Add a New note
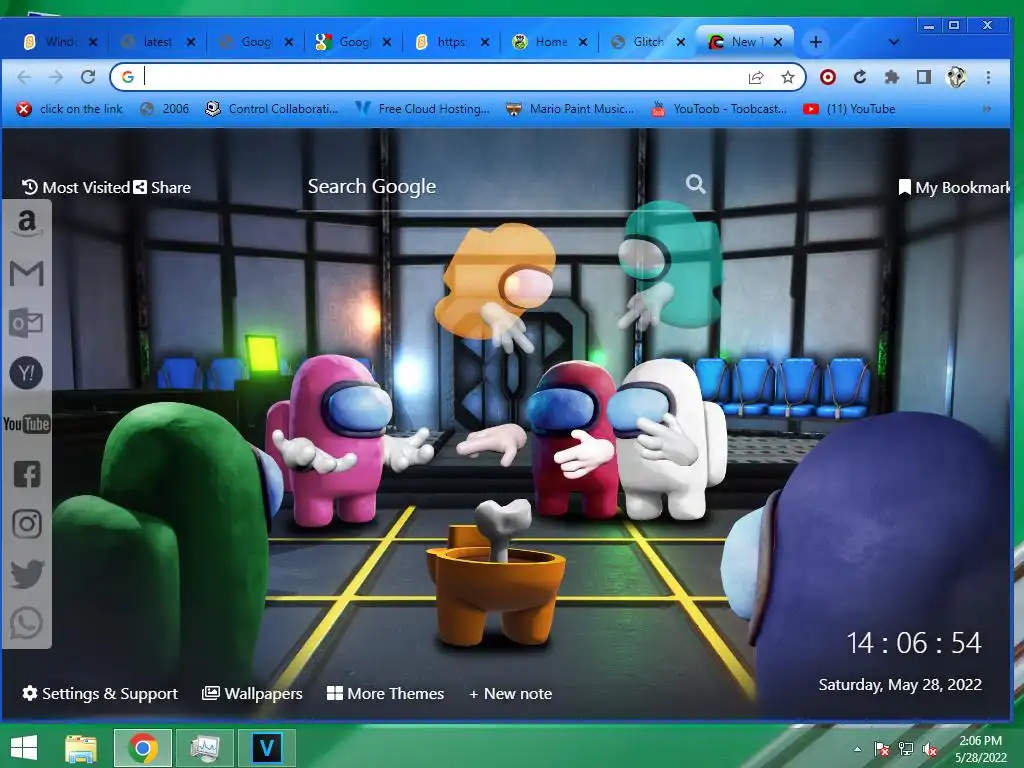 click(511, 694)
